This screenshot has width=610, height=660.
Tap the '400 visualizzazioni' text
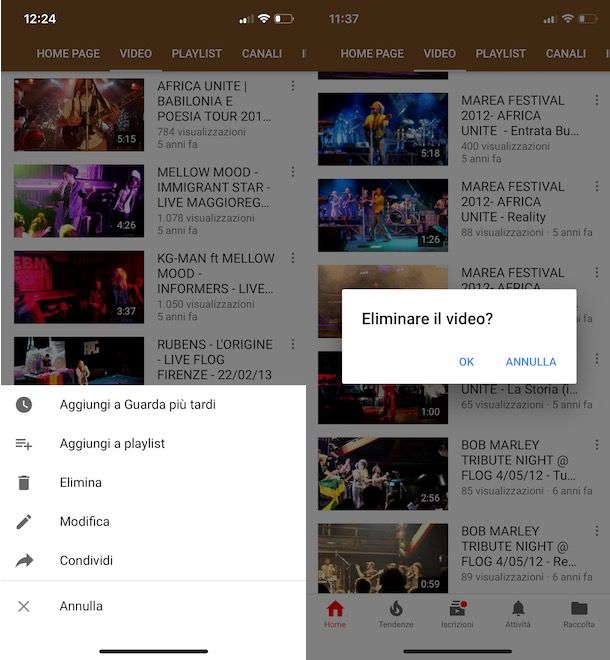pos(505,146)
